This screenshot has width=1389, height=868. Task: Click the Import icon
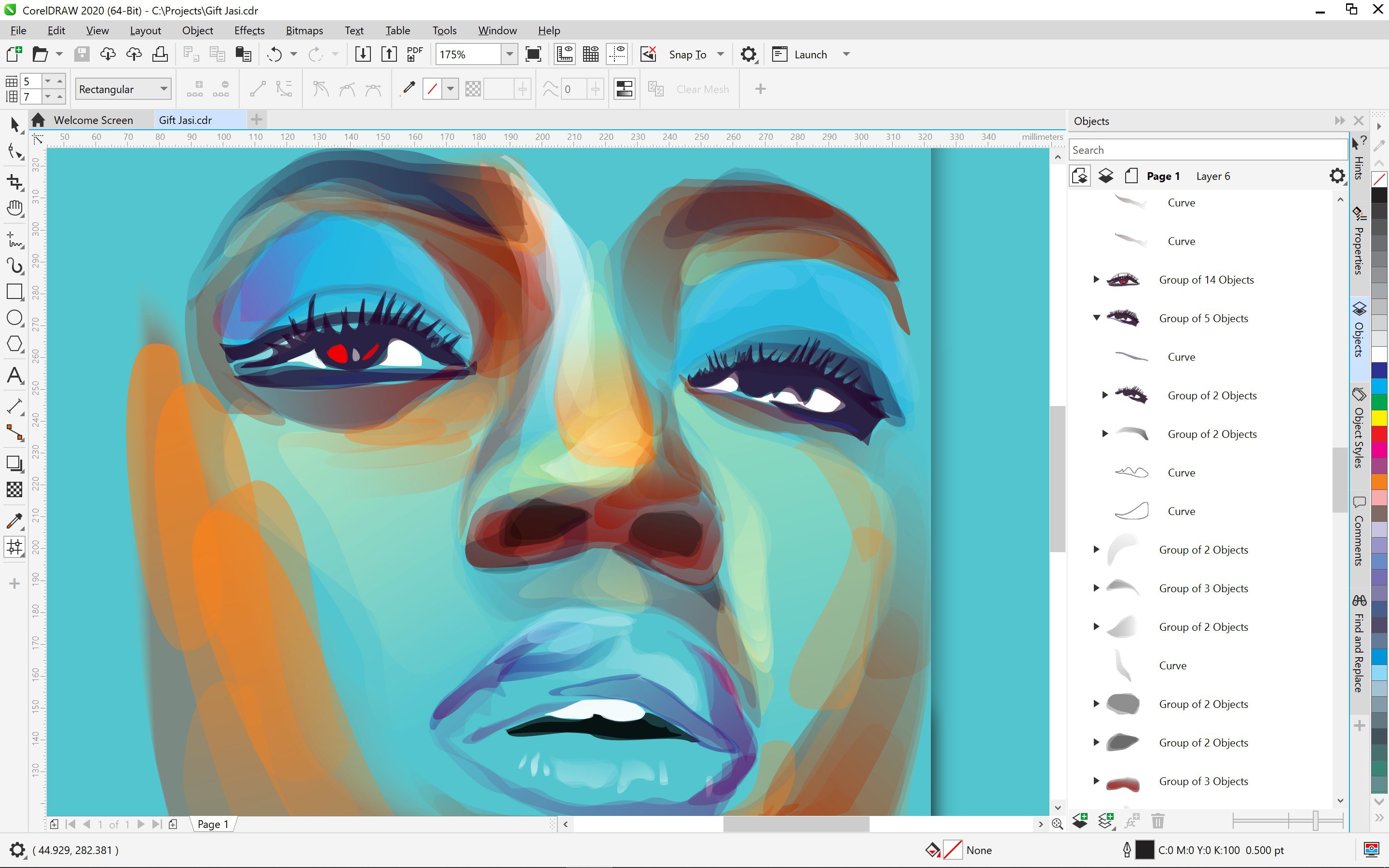[363, 54]
